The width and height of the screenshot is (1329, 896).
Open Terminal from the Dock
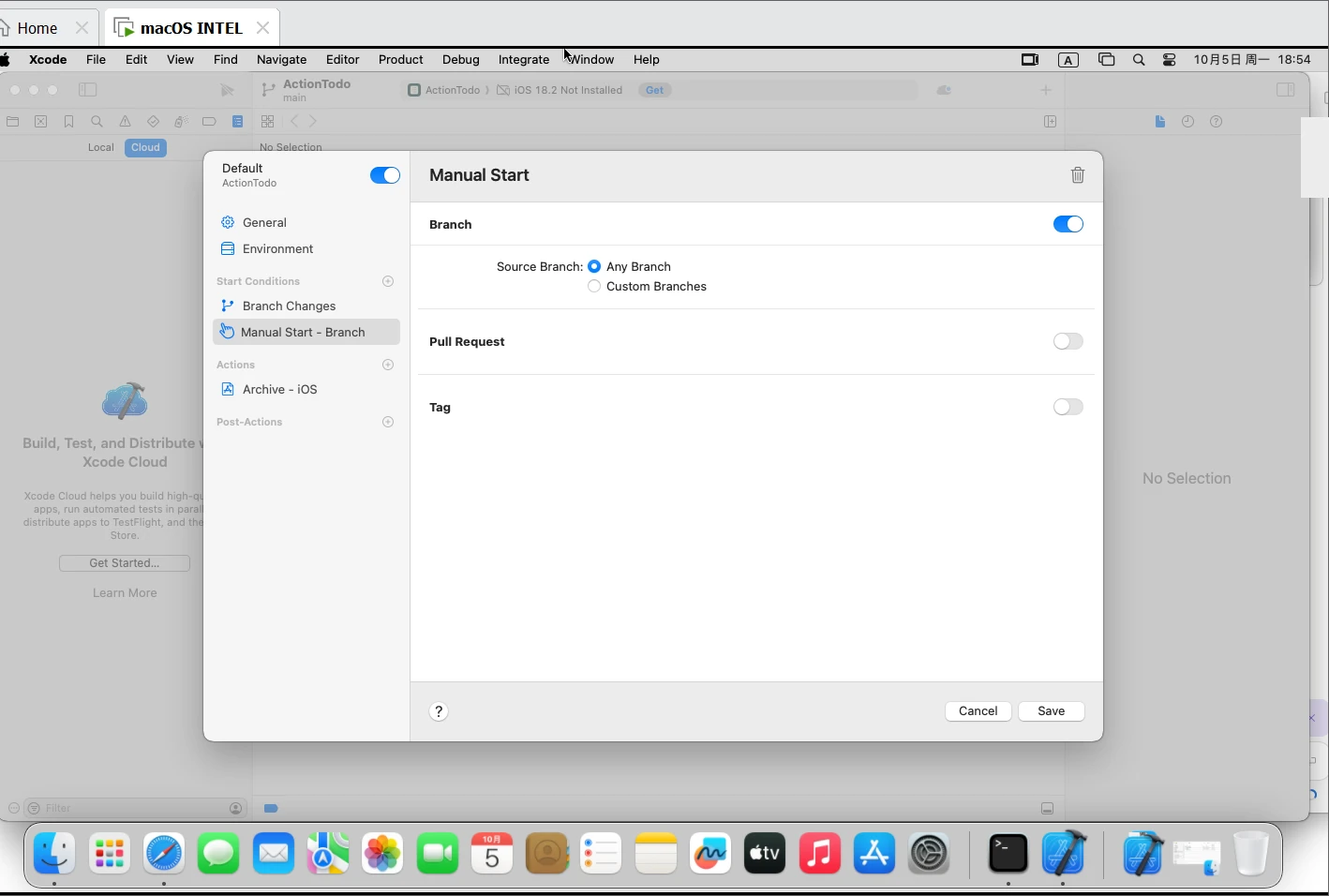(x=1008, y=854)
